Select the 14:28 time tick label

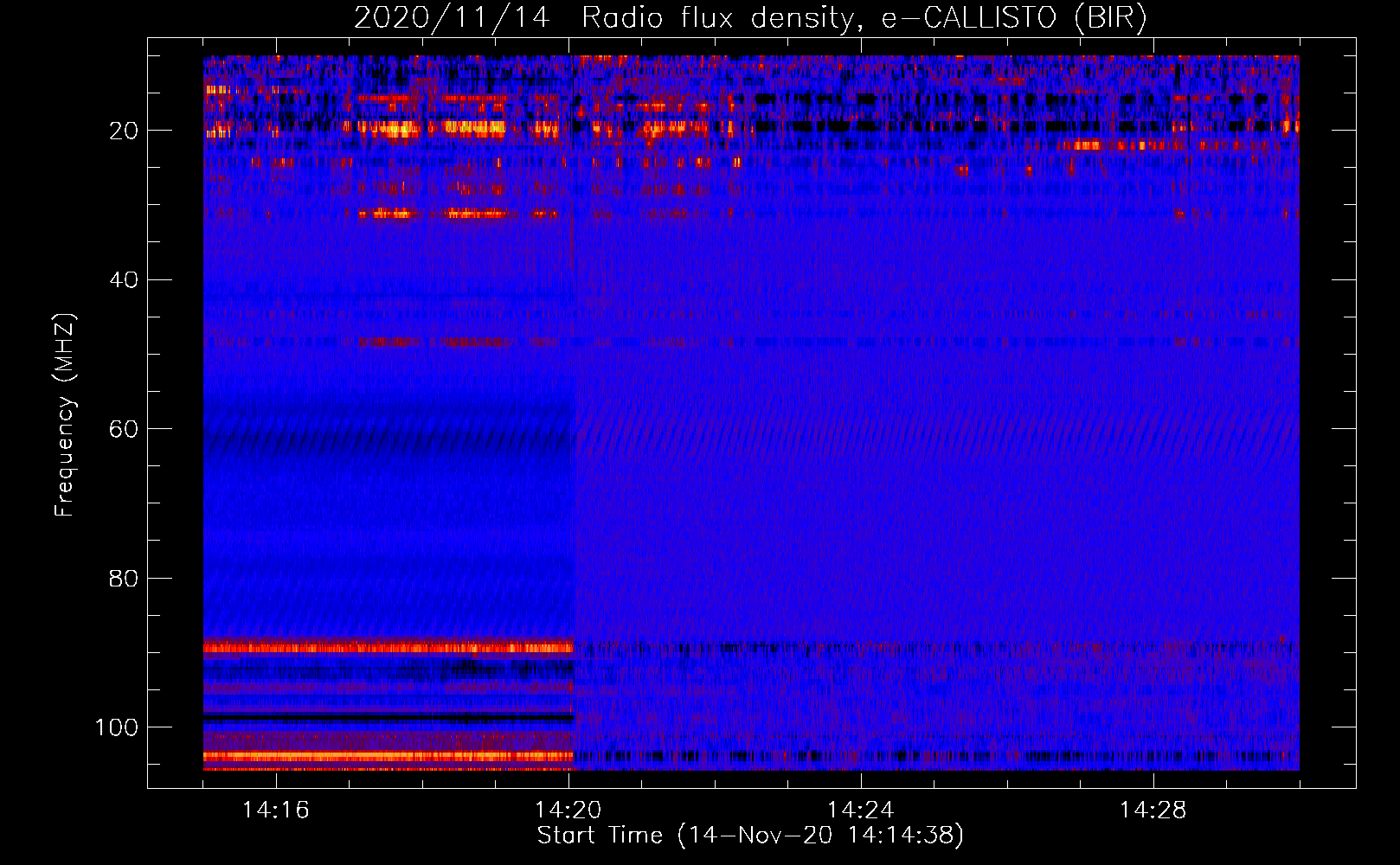[1153, 810]
